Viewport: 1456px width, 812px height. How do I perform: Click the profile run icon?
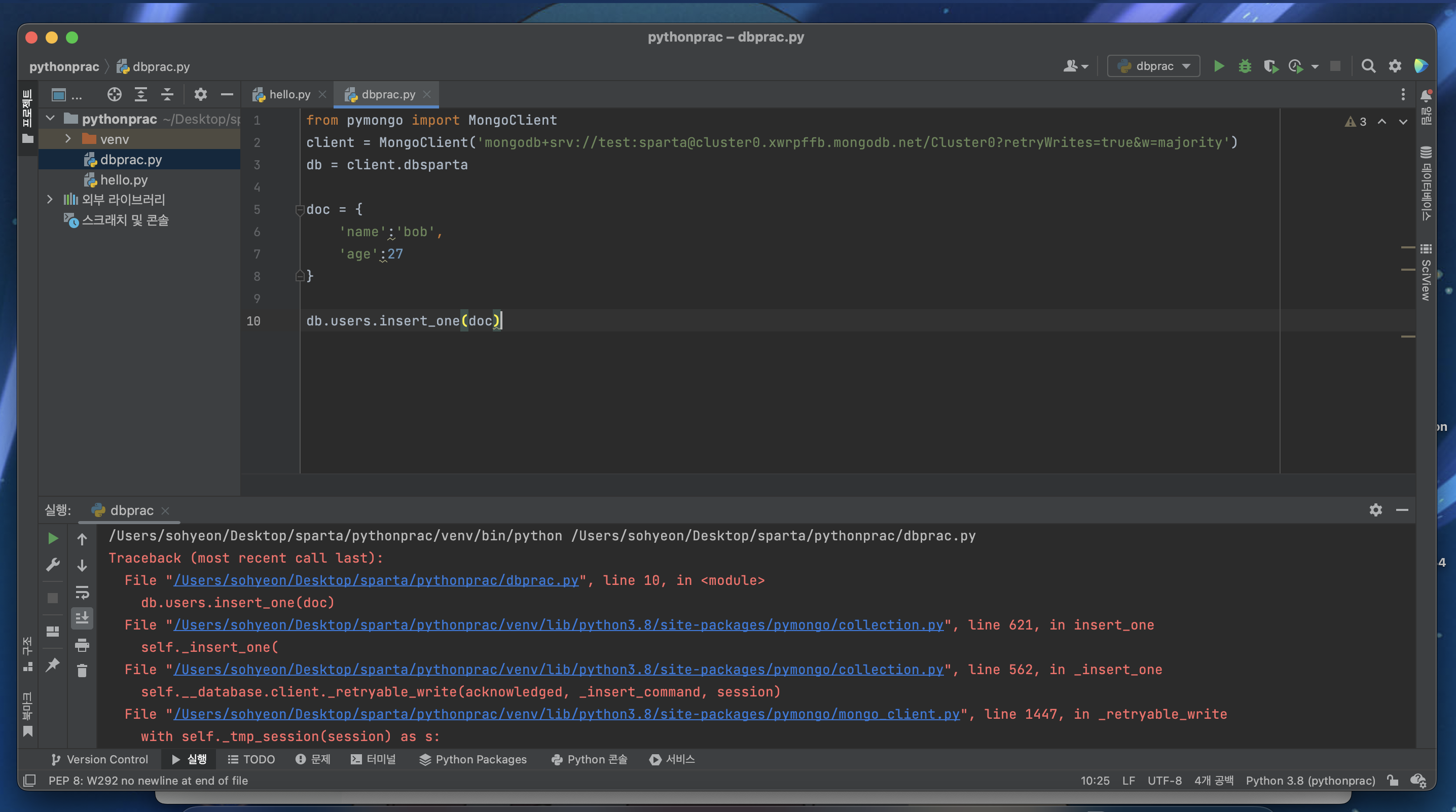(1296, 66)
